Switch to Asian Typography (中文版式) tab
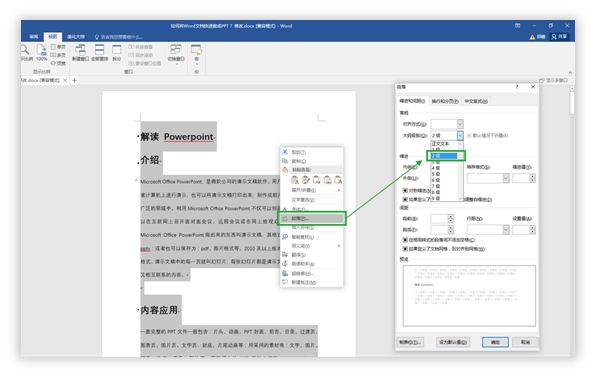596x380 pixels. point(476,101)
